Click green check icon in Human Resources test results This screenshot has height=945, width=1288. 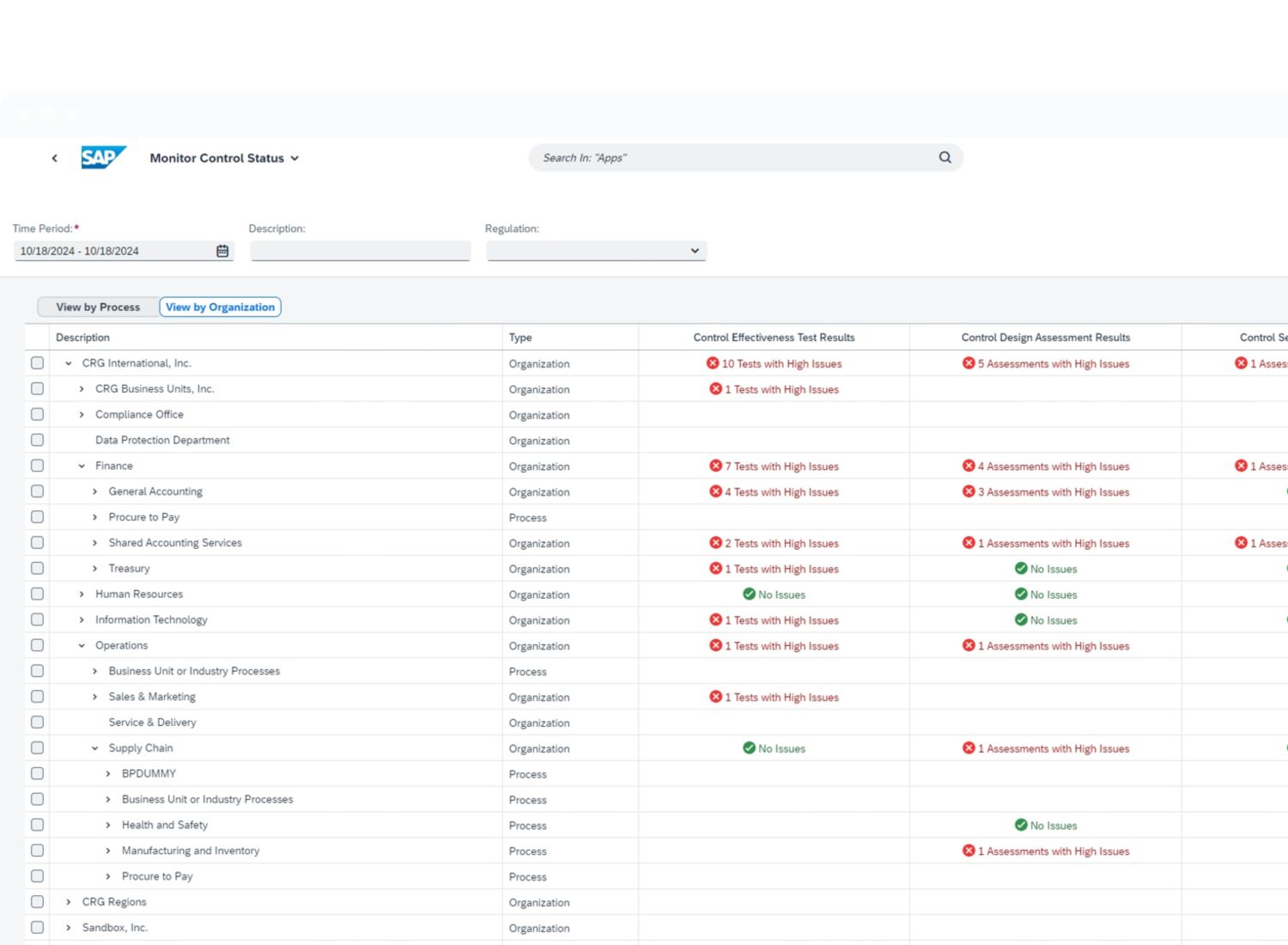[x=749, y=594]
